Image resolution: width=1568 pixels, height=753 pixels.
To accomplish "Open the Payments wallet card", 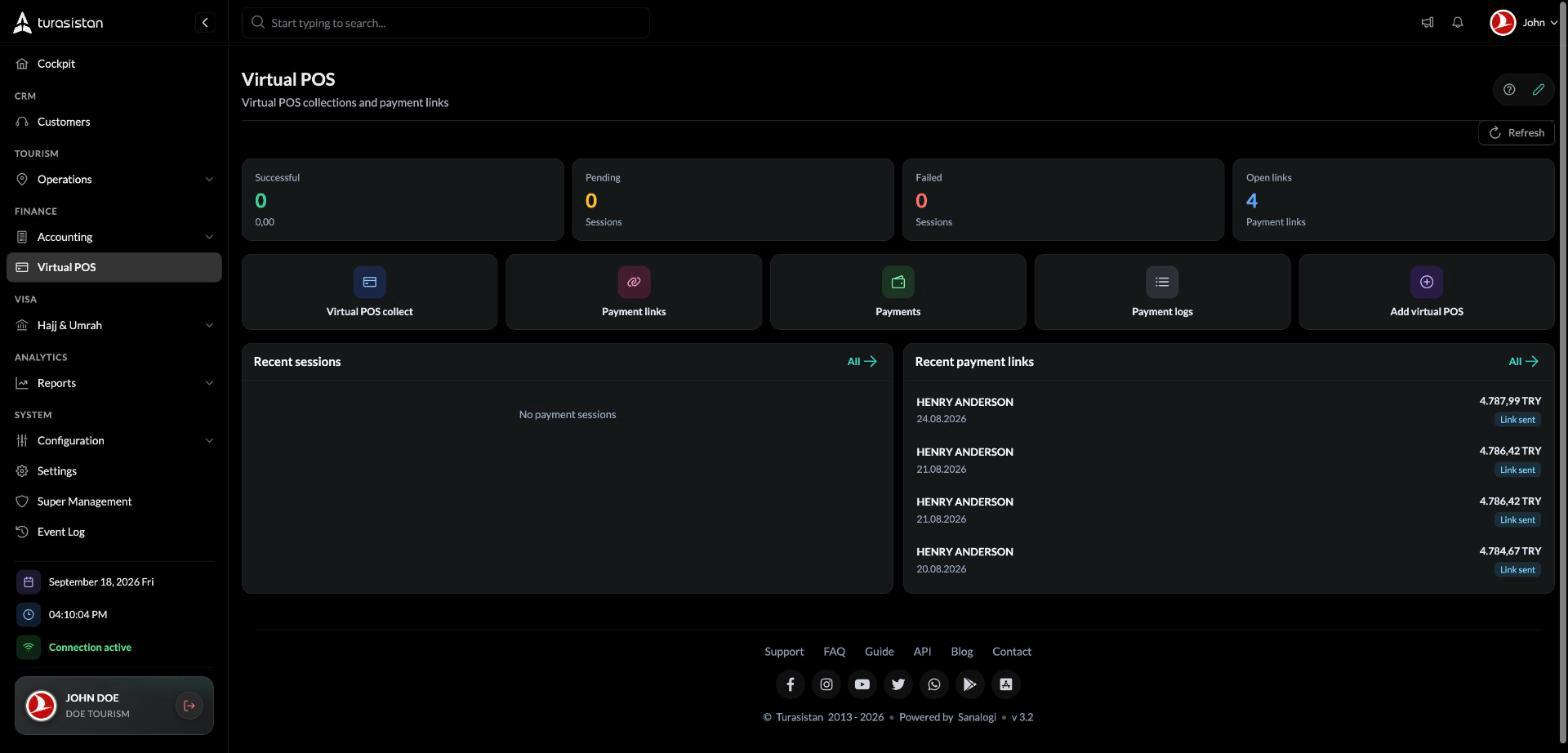I will [x=898, y=292].
